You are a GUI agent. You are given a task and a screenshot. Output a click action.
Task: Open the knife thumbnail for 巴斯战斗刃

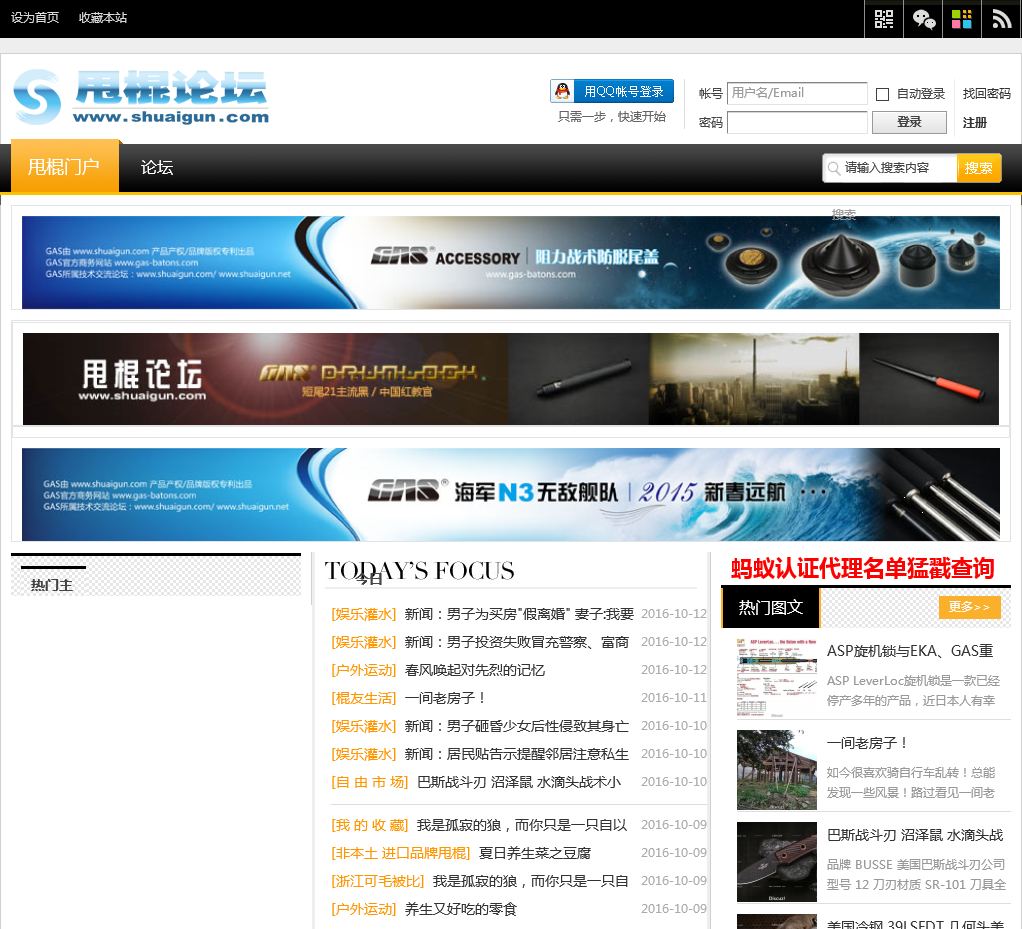click(776, 862)
